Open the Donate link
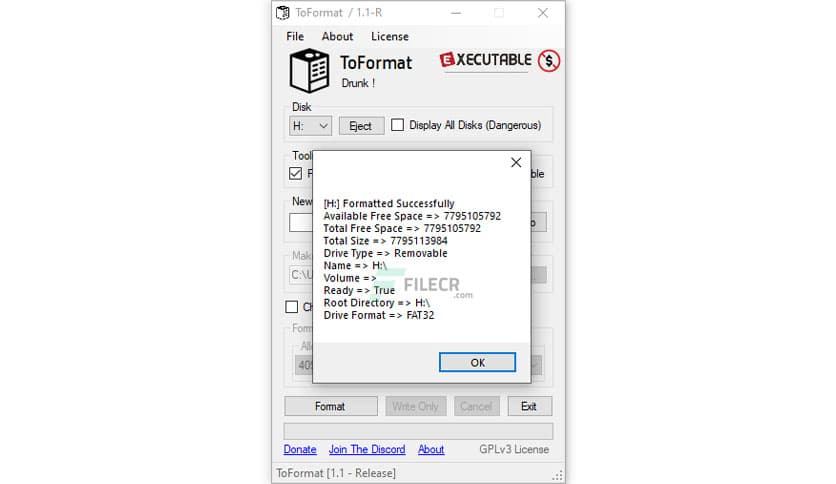Viewport: 836px width, 484px height. [x=300, y=449]
